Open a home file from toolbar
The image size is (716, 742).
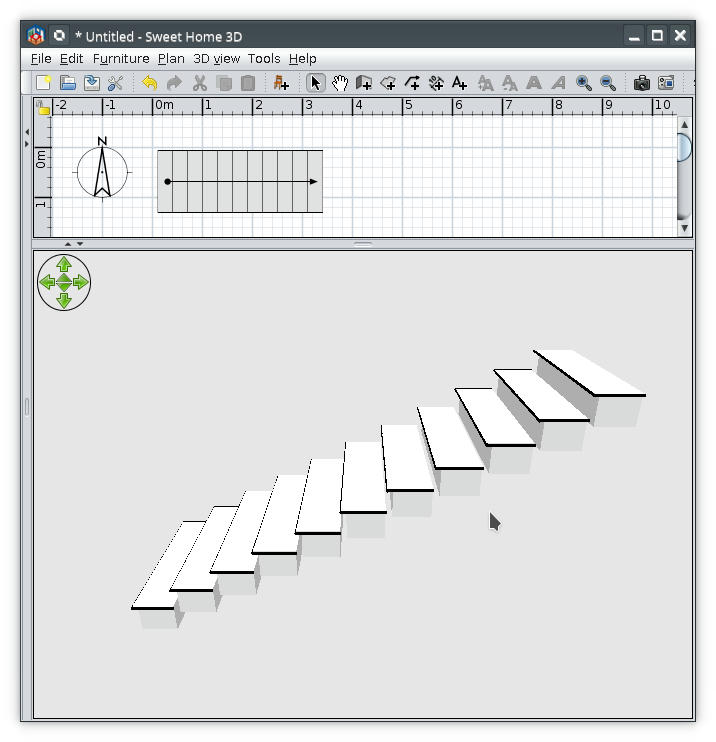coord(68,83)
